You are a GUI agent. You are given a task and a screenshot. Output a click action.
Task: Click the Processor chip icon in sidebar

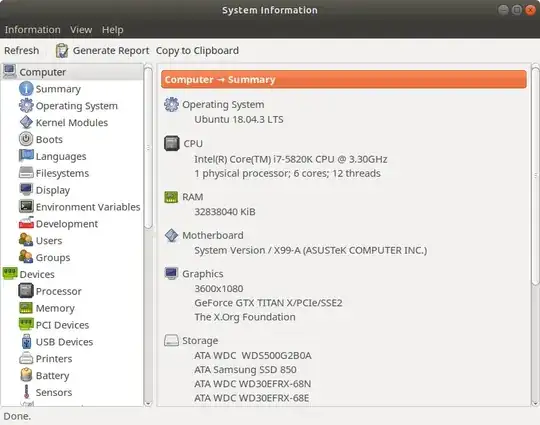tap(26, 291)
